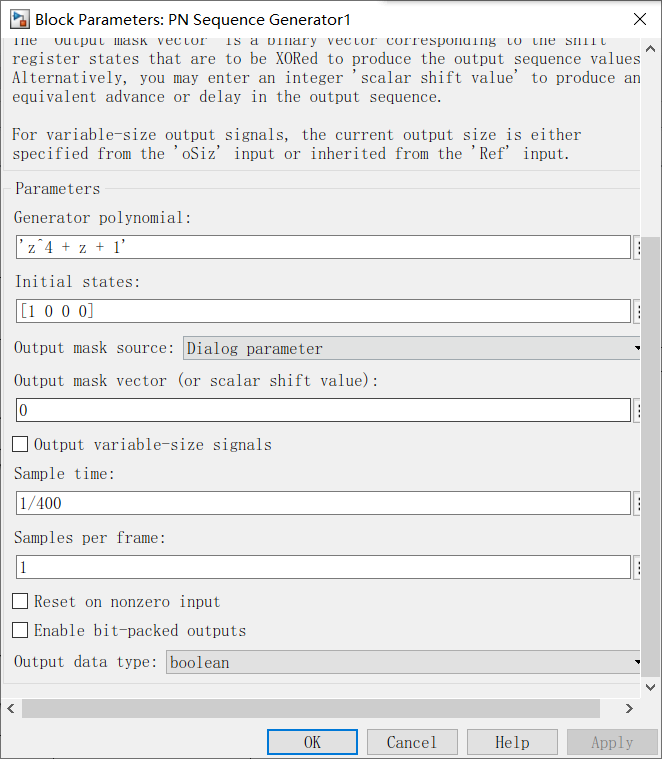This screenshot has height=759, width=662.
Task: Click the Cancel button
Action: [412, 742]
